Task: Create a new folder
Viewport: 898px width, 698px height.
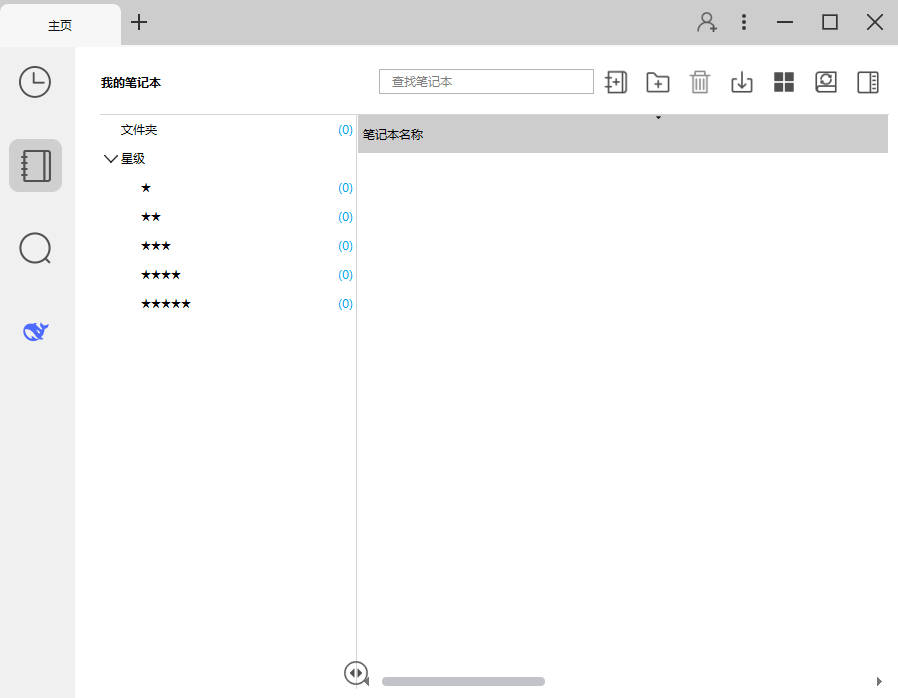Action: tap(657, 82)
